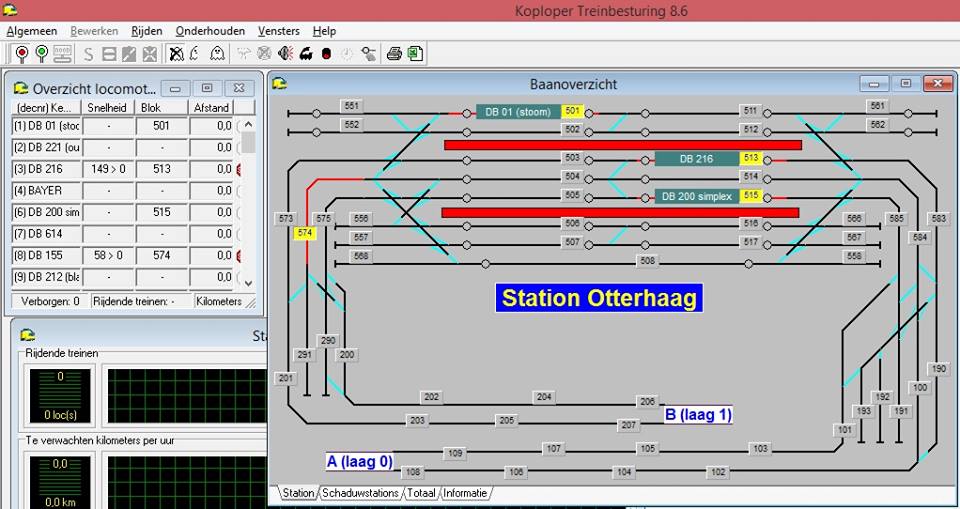Click the crossed-out locomotive toolbar icon
This screenshot has height=509, width=960.
176,54
